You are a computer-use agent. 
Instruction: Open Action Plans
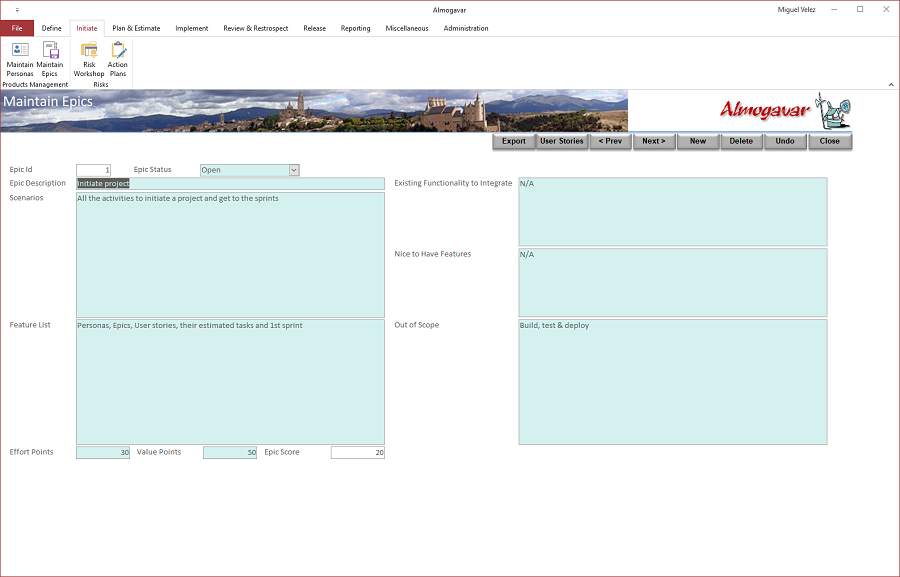point(118,59)
